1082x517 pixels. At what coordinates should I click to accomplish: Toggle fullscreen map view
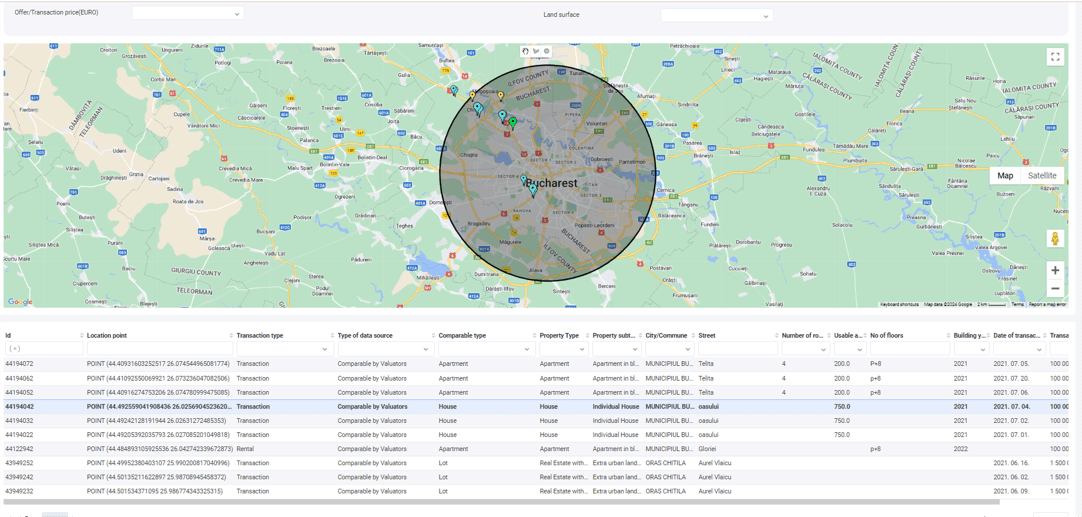[x=1054, y=57]
